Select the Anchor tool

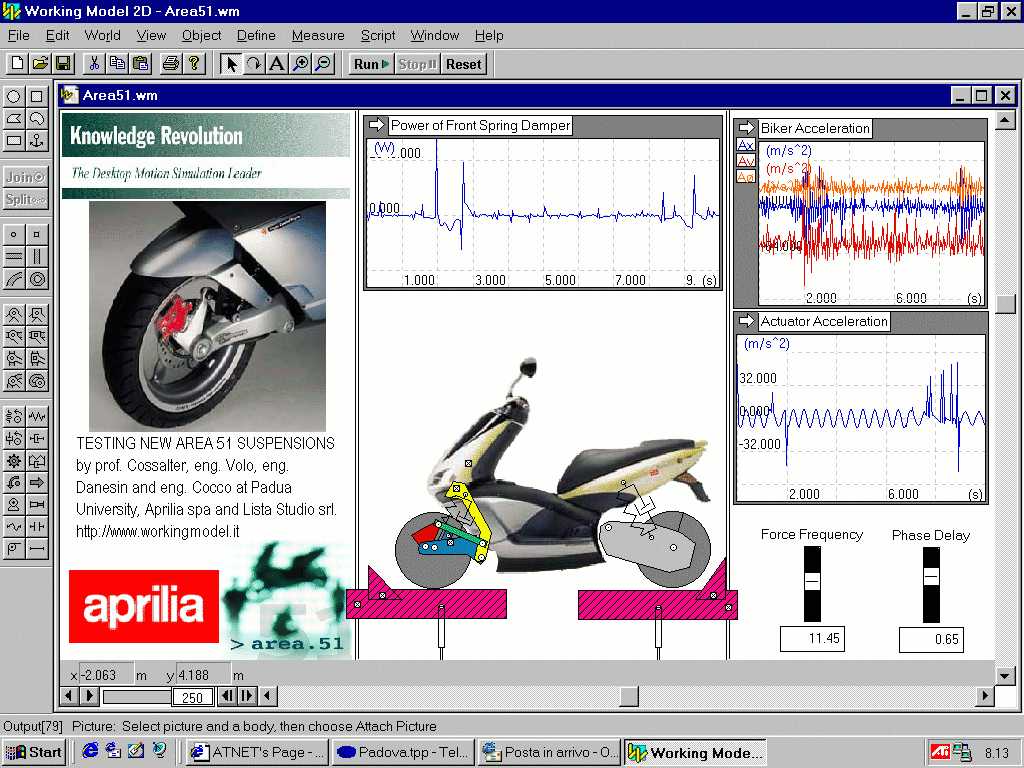(x=37, y=140)
